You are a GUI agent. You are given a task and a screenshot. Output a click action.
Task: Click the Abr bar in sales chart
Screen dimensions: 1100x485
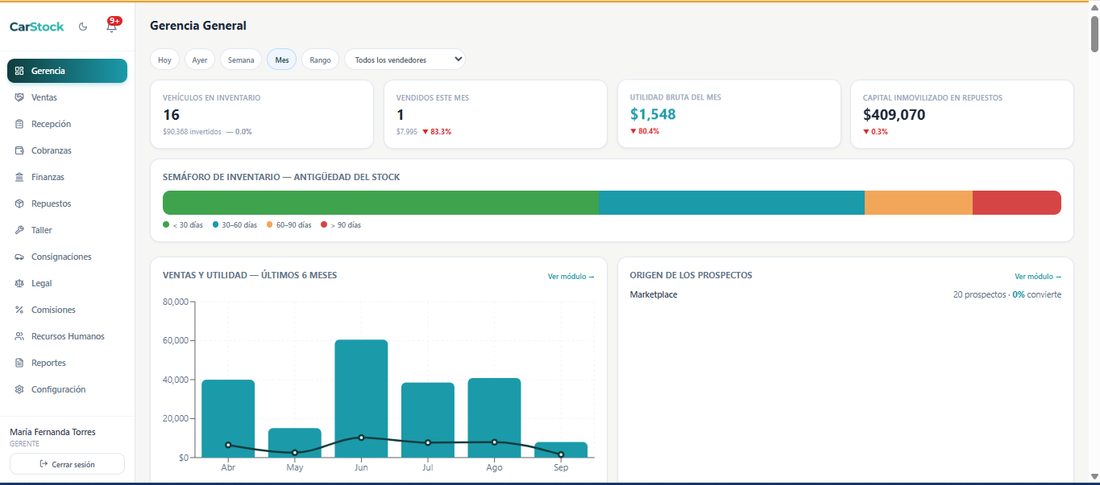tap(228, 418)
